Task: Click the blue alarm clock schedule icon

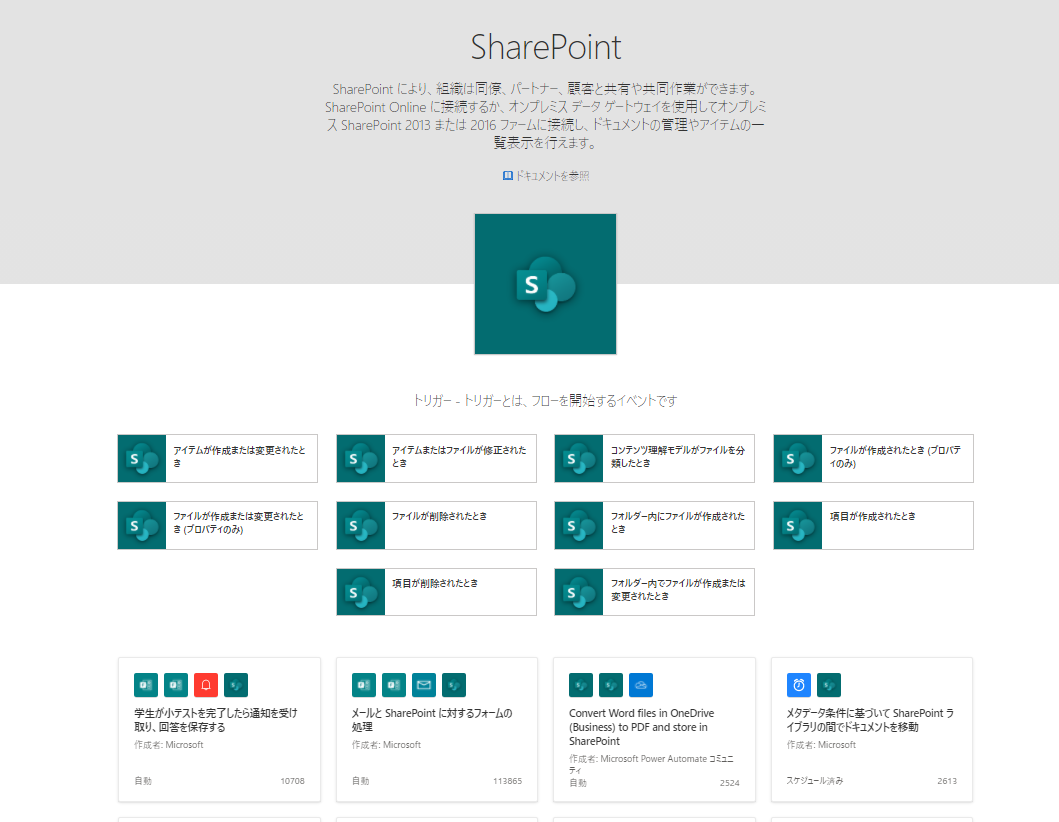Action: click(x=799, y=685)
